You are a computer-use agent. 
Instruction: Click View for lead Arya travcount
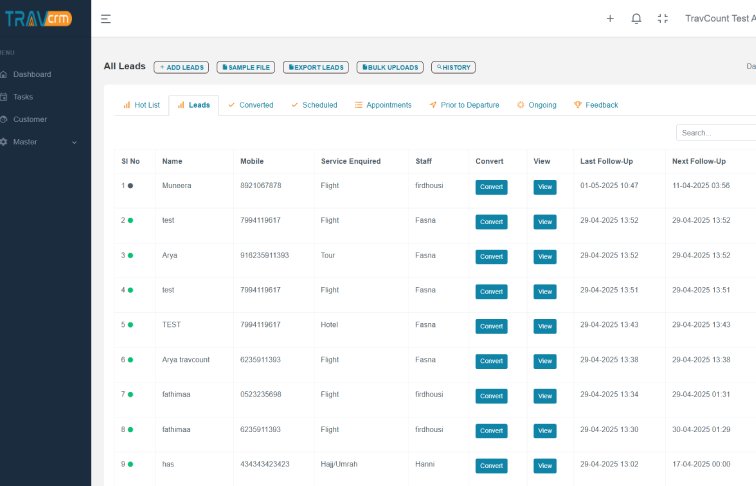pyautogui.click(x=545, y=361)
